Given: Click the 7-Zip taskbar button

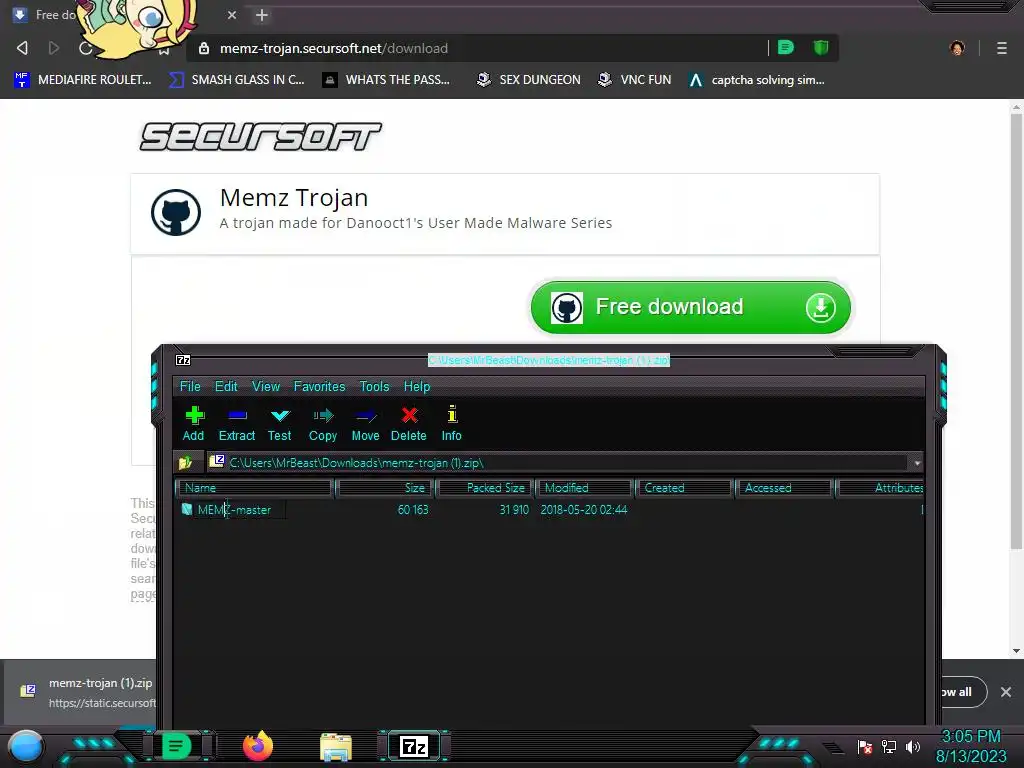Looking at the screenshot, I should tap(414, 746).
